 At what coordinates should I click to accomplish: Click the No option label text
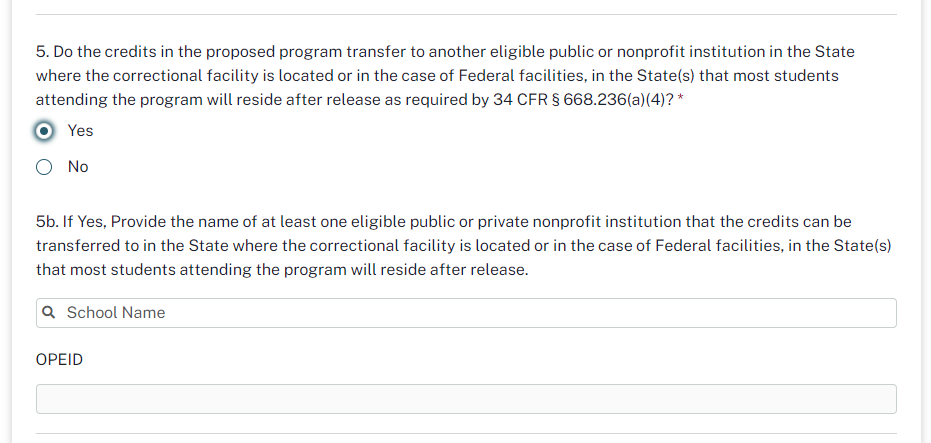(78, 167)
